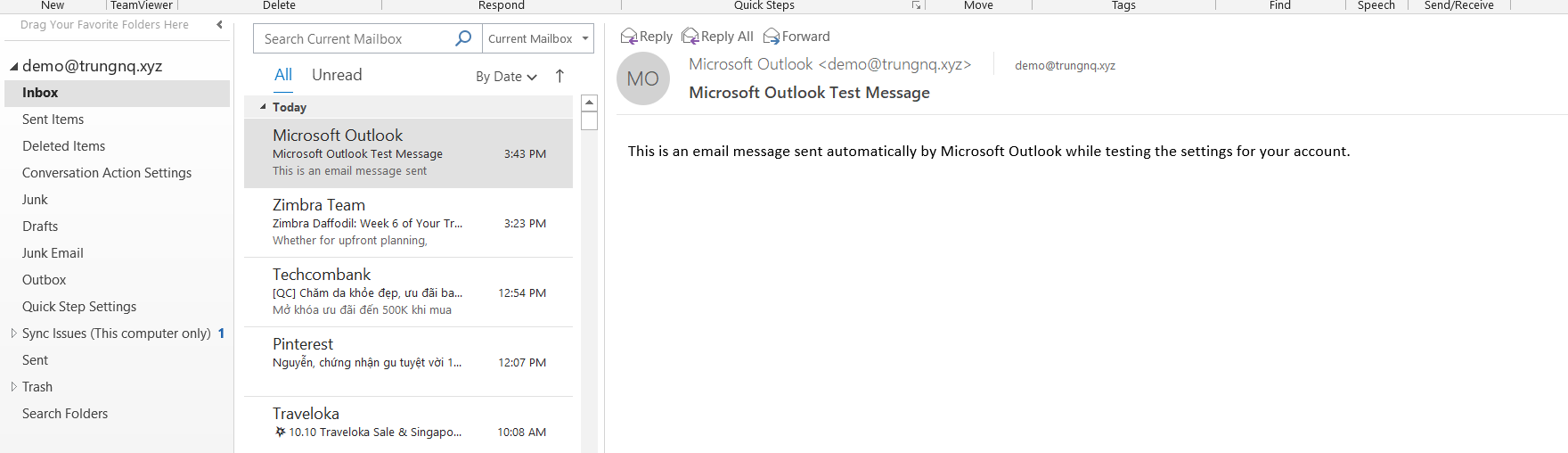1568x453 pixels.
Task: Collapse the demo@trungnq.xyz account tree
Action: (13, 67)
